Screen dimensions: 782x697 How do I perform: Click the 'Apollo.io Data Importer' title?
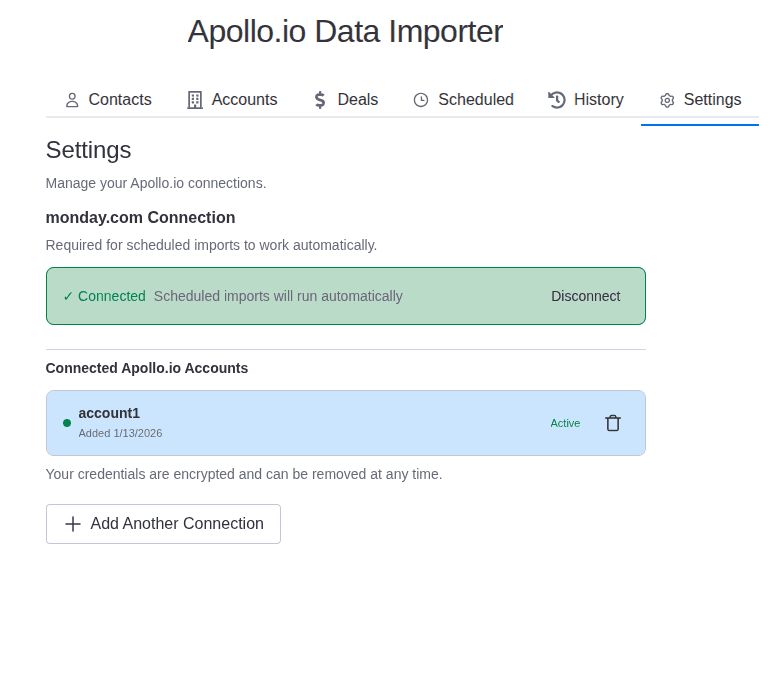345,32
